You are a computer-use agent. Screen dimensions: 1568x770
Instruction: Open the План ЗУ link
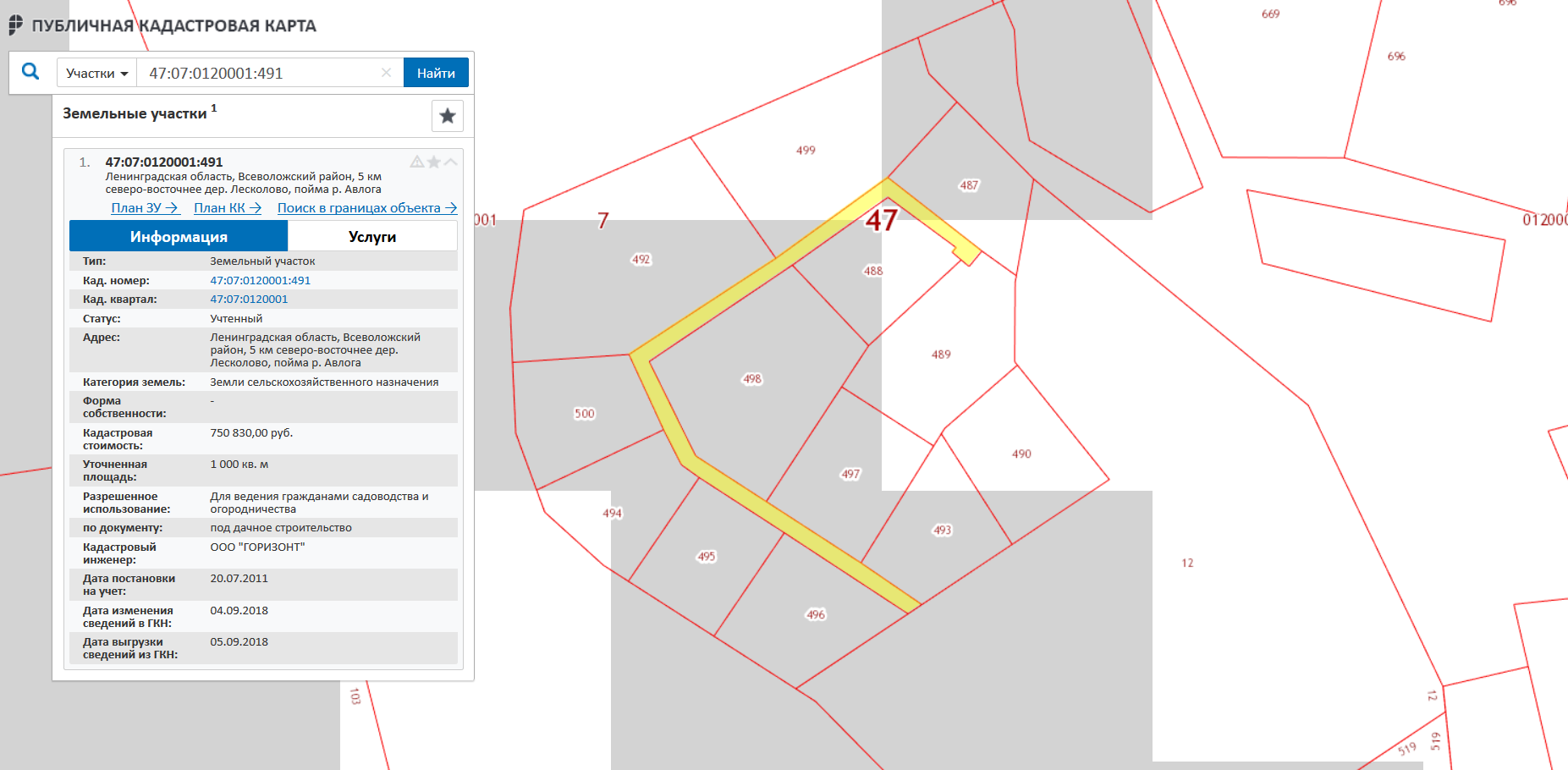pyautogui.click(x=145, y=208)
